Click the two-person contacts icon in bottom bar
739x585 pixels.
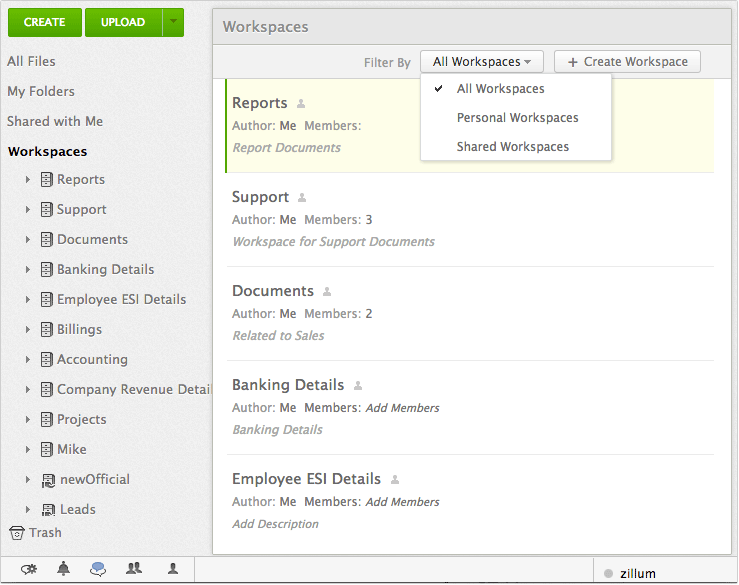[134, 569]
